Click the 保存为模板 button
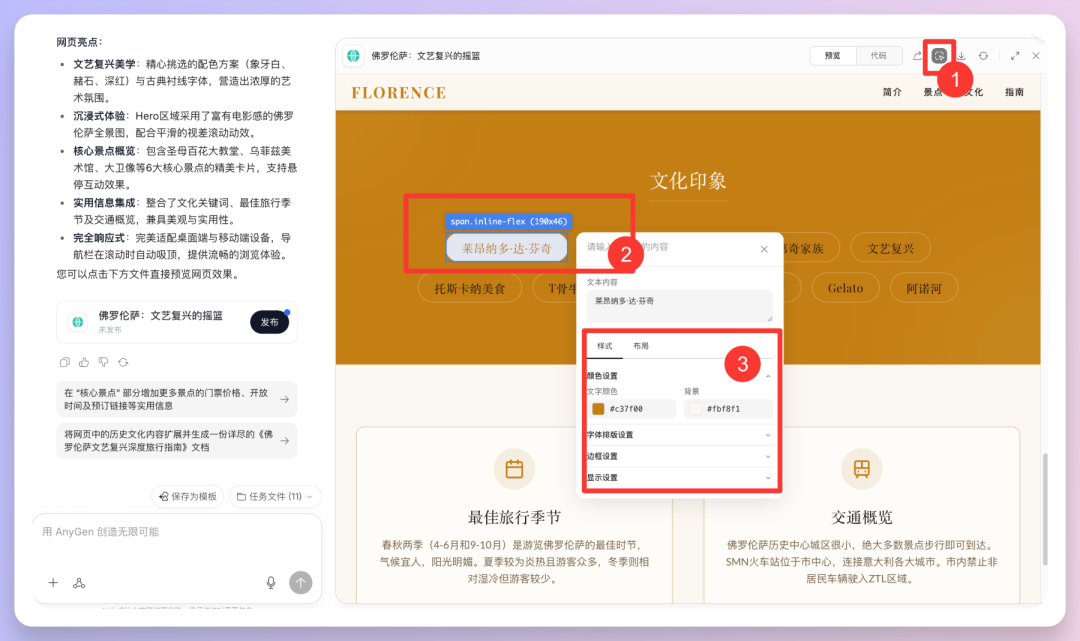This screenshot has width=1080, height=641. [x=186, y=496]
